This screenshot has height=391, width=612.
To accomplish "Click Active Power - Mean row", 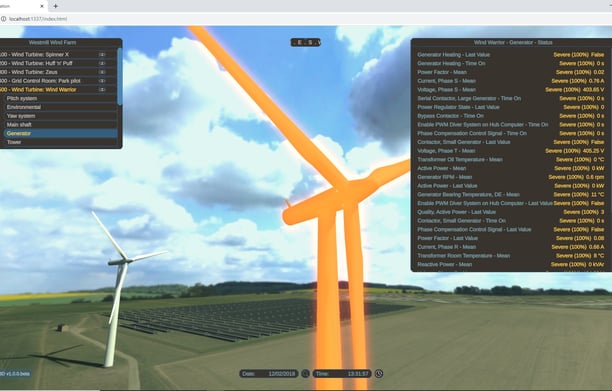I will click(x=511, y=168).
